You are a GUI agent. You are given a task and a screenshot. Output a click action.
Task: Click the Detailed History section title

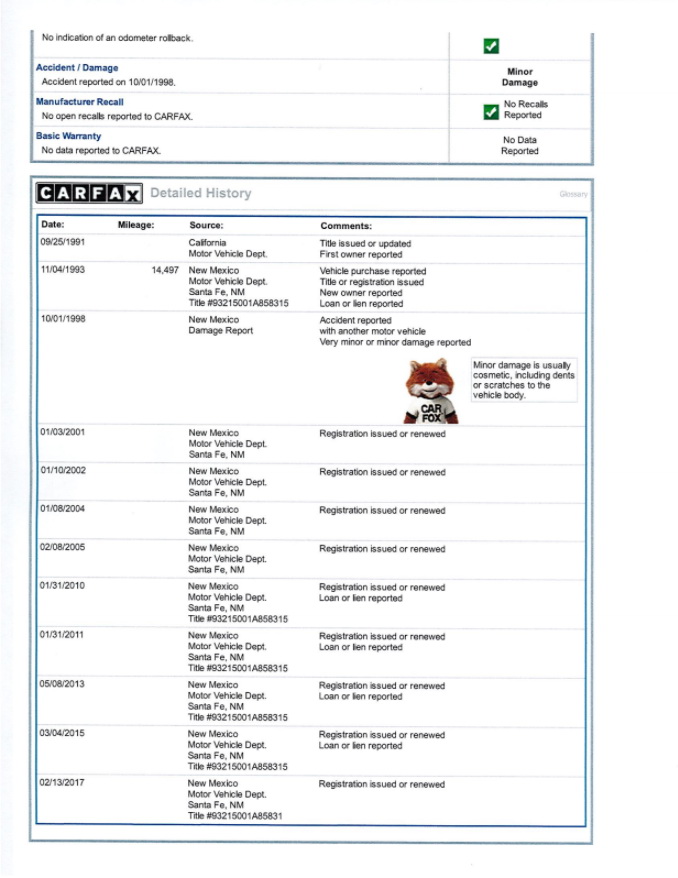[200, 193]
